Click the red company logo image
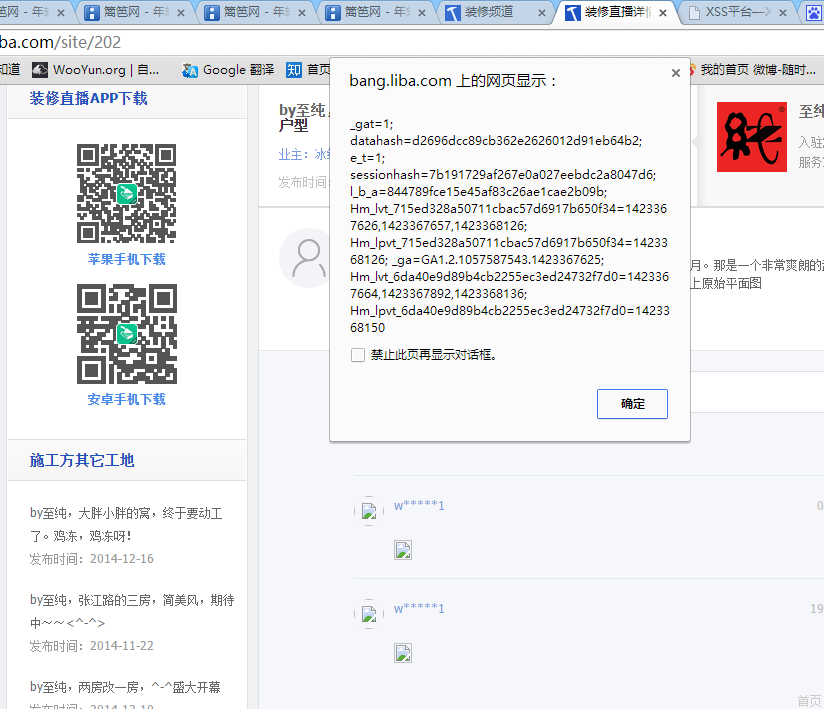Viewport: 824px width, 709px height. point(752,137)
